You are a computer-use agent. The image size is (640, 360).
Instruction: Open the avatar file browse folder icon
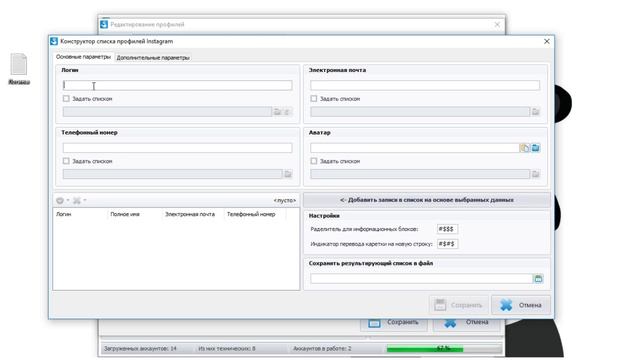tap(536, 148)
